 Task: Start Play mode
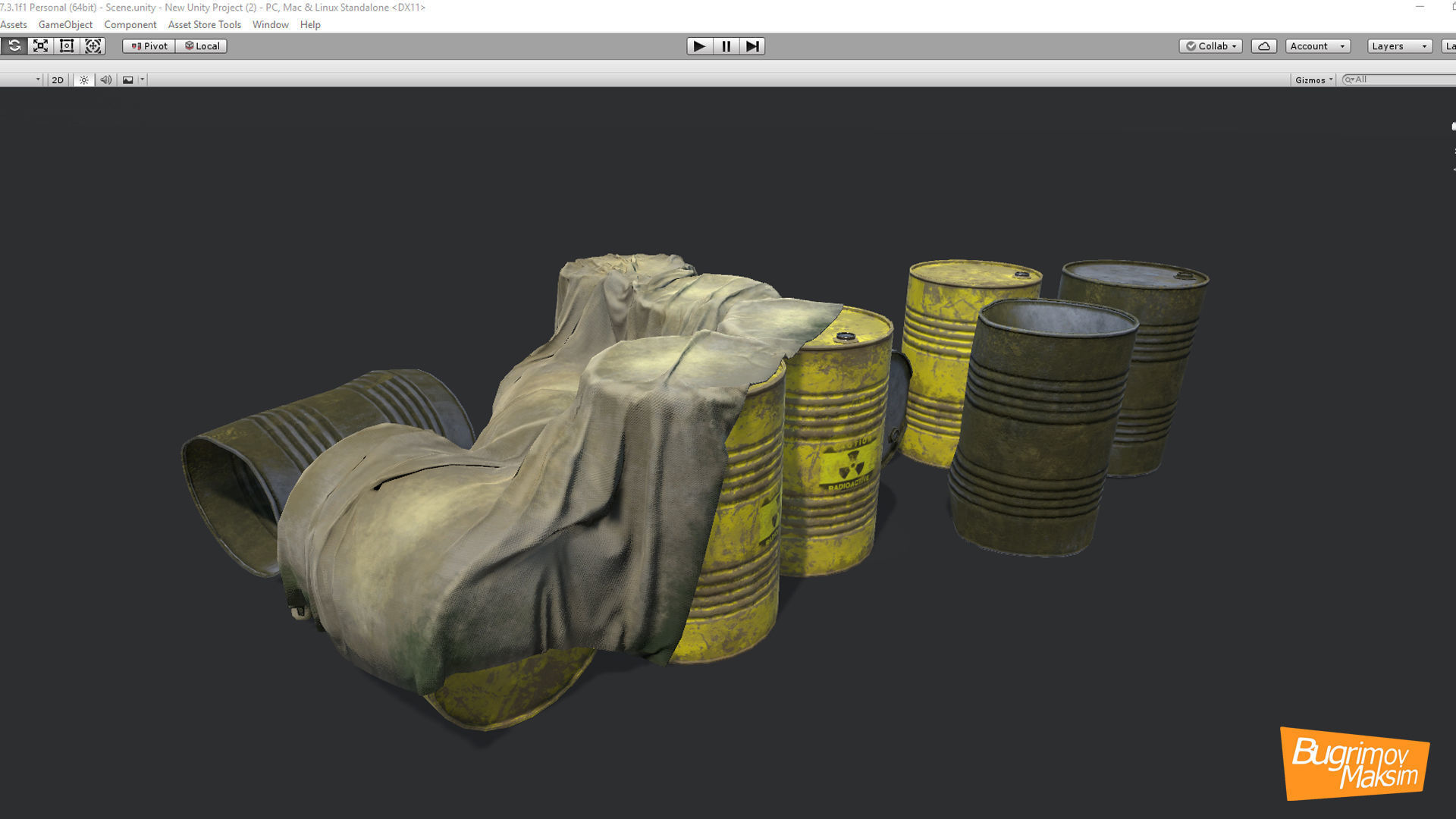[x=699, y=46]
